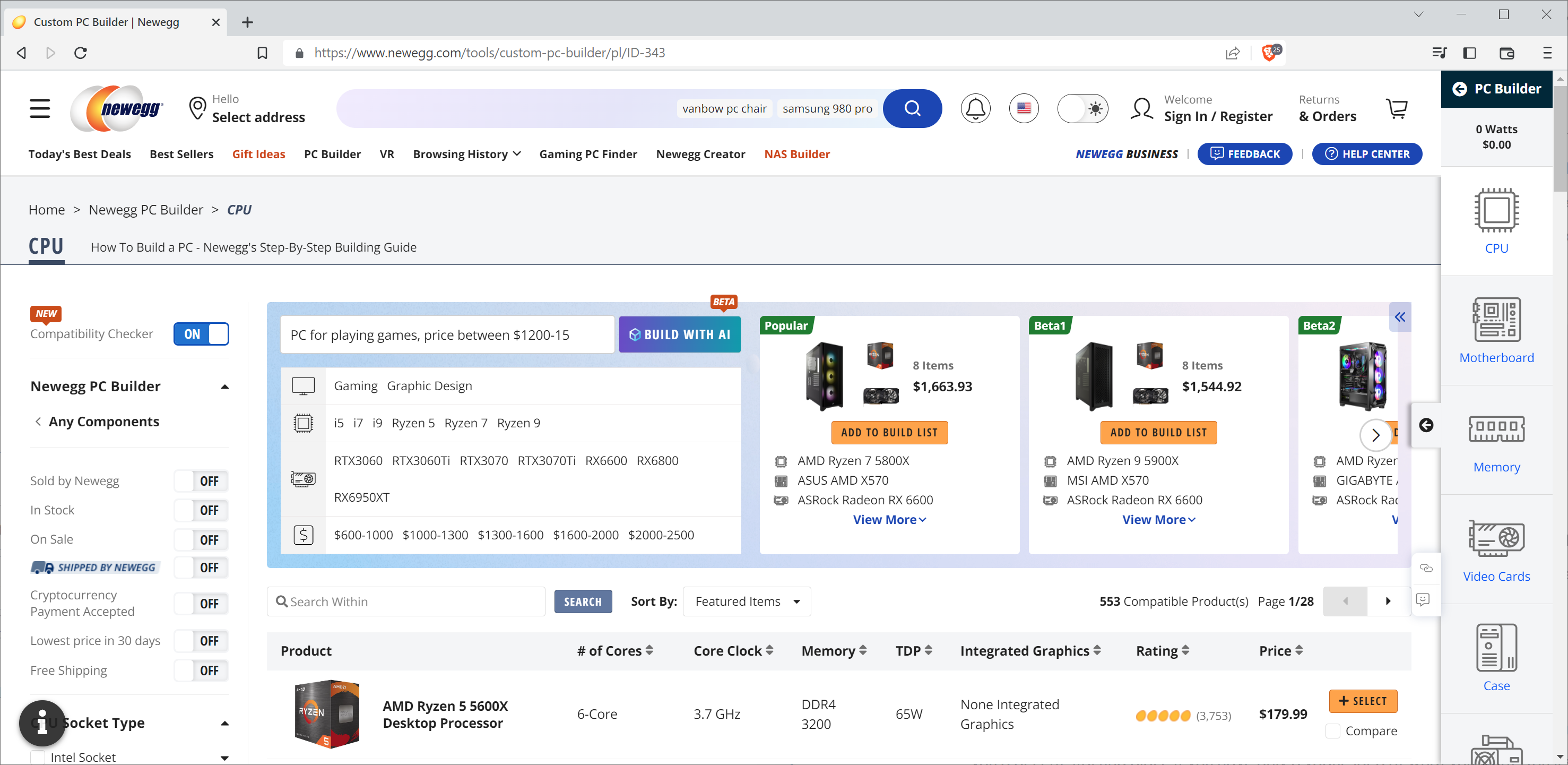
Task: Click the Brave Shields lion icon
Action: [1270, 53]
